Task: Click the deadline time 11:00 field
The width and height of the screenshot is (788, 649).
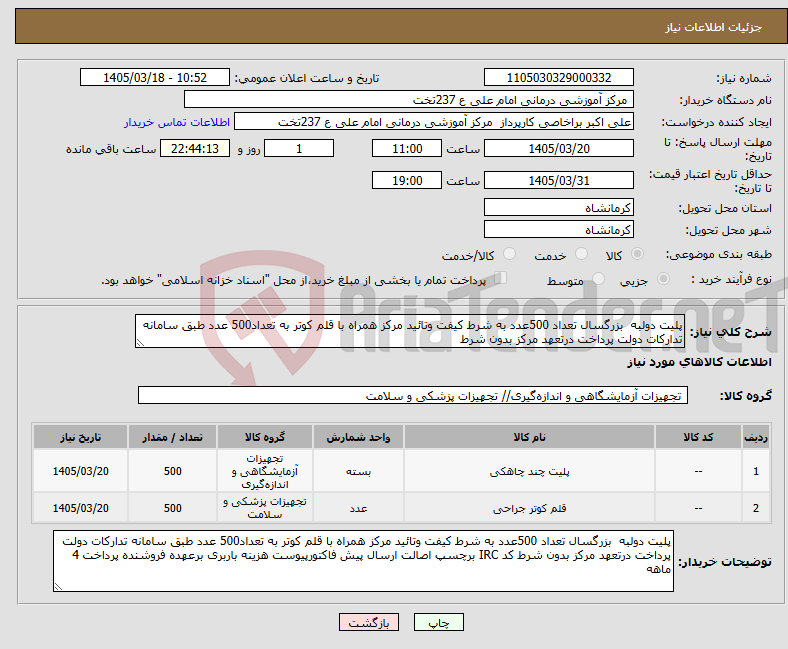Action: point(407,148)
